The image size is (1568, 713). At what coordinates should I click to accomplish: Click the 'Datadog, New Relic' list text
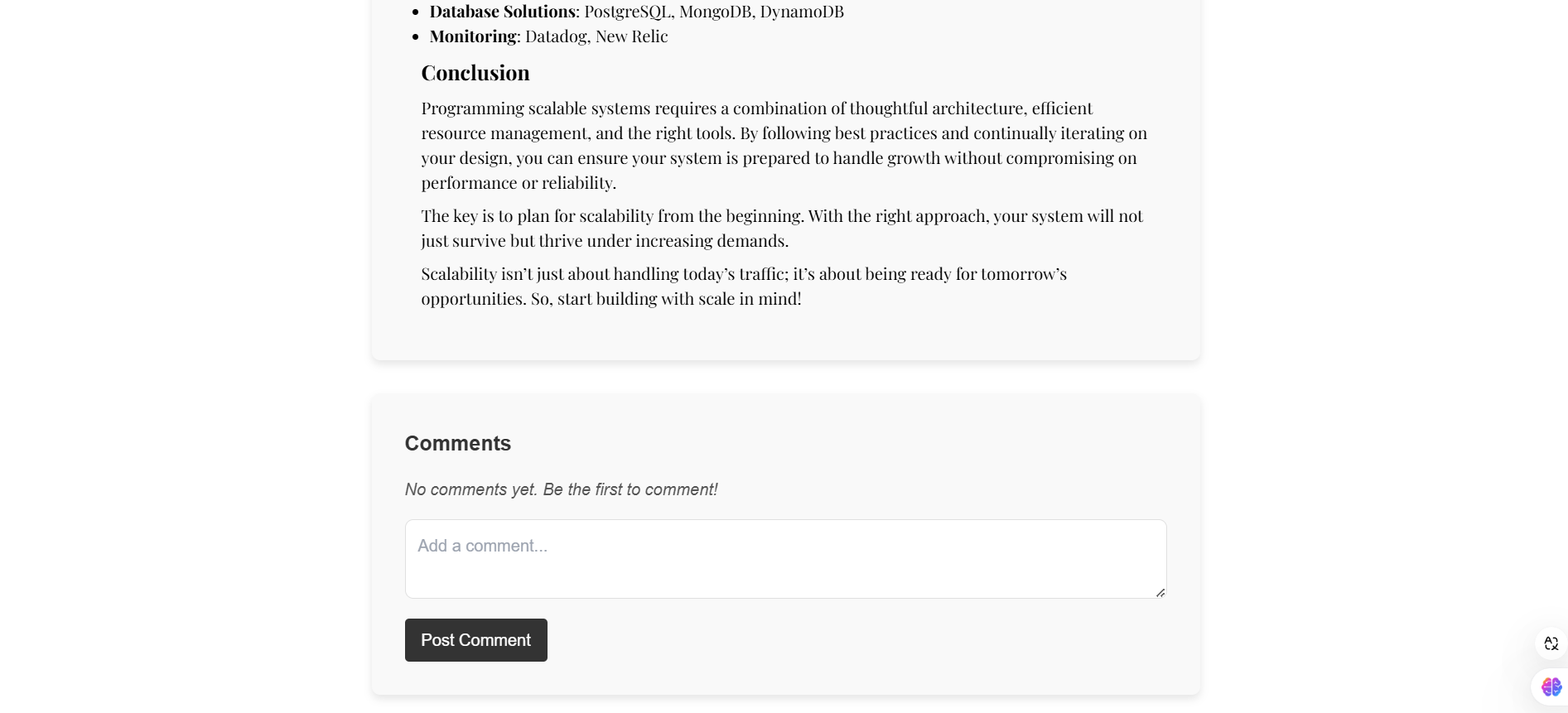pyautogui.click(x=596, y=36)
